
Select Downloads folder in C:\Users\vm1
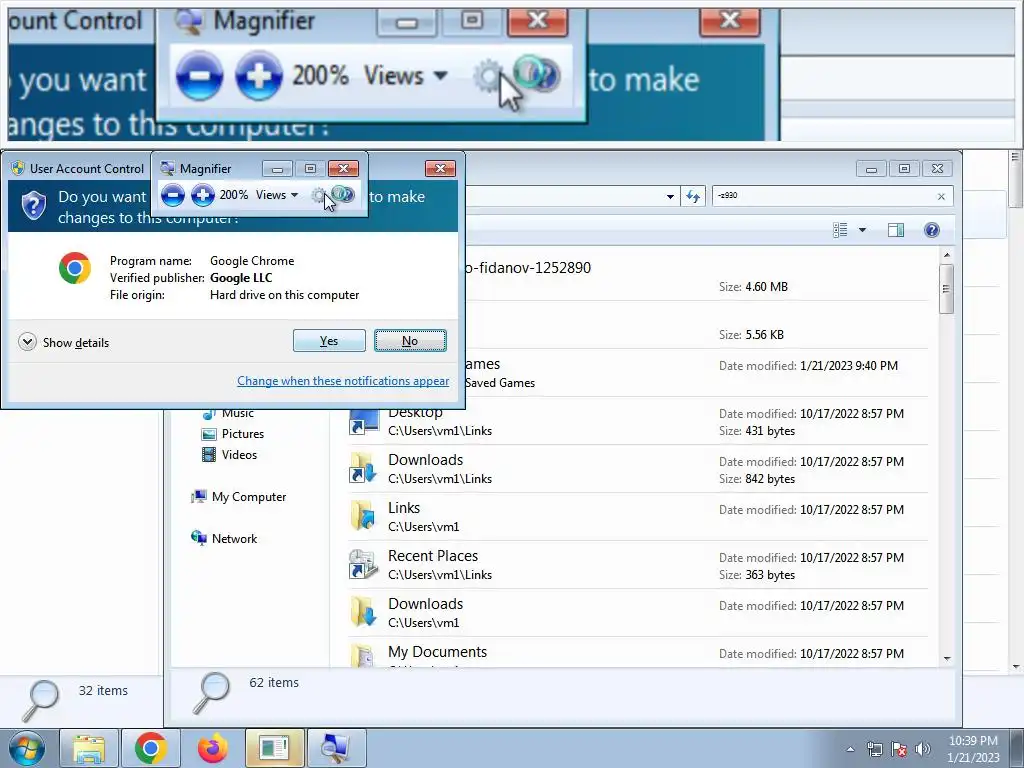pyautogui.click(x=637, y=613)
